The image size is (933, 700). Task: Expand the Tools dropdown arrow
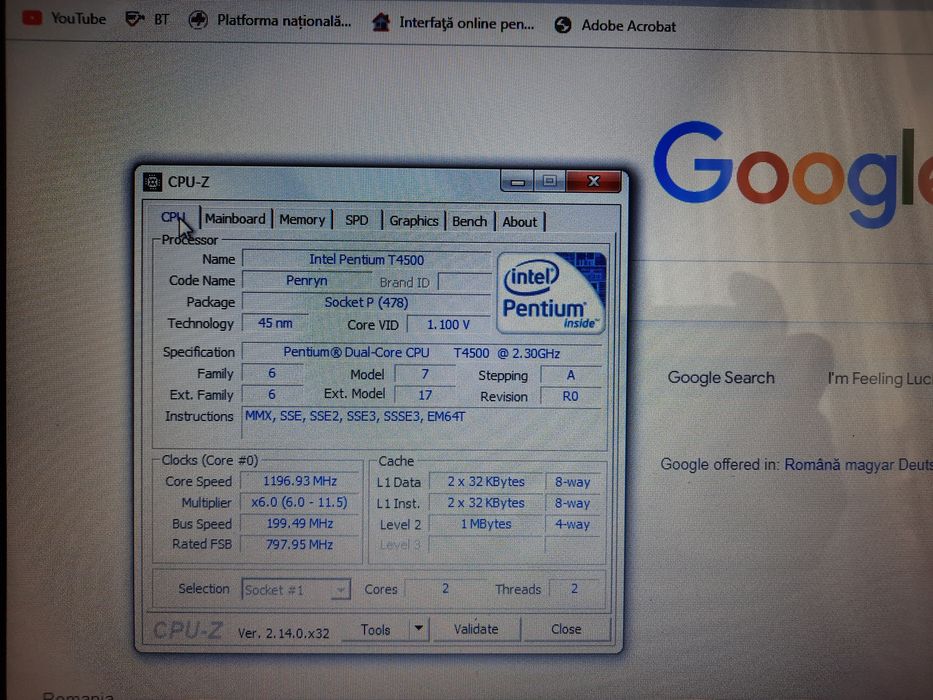pyautogui.click(x=419, y=628)
